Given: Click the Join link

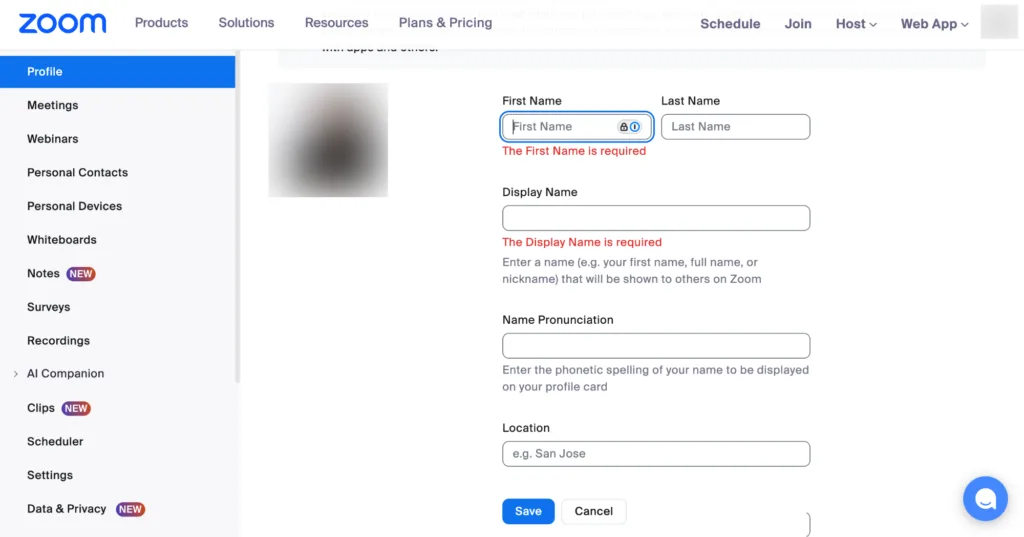Looking at the screenshot, I should pyautogui.click(x=798, y=24).
